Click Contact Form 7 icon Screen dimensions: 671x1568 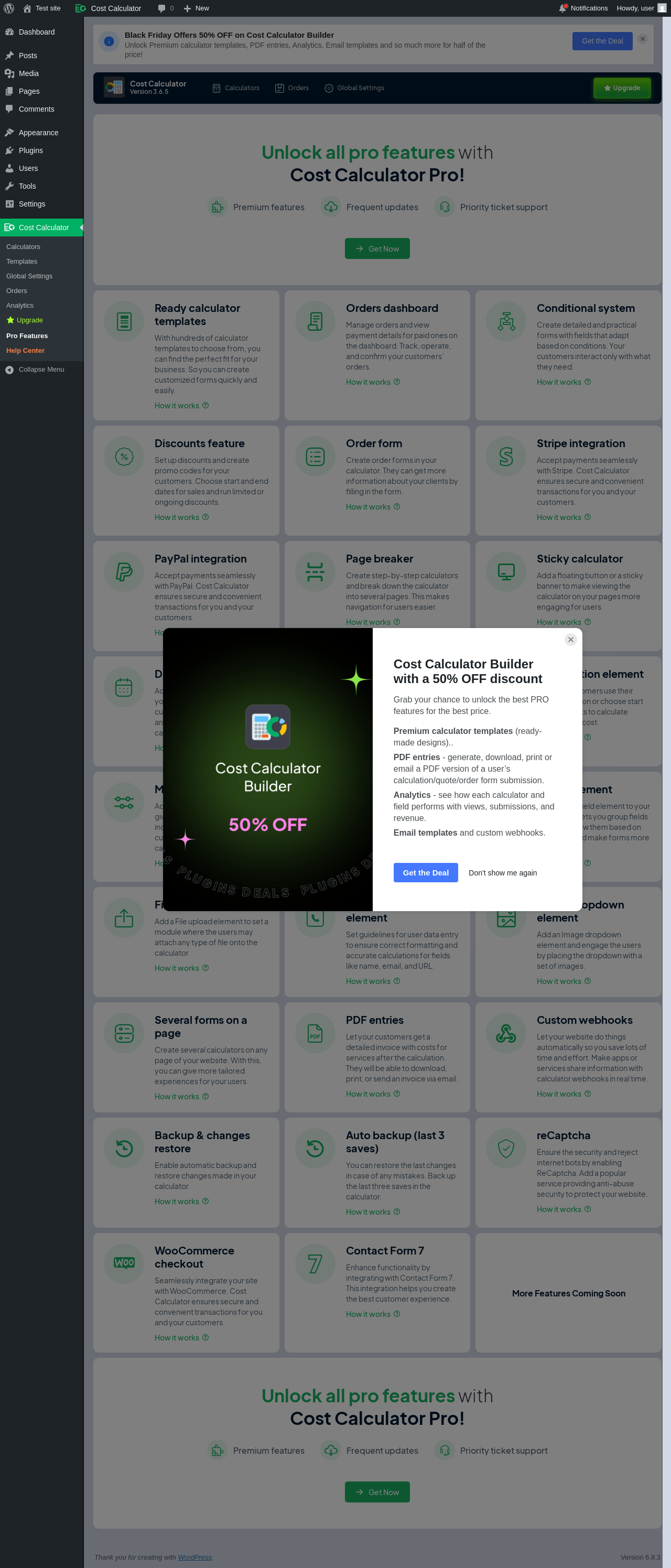[x=316, y=1263]
